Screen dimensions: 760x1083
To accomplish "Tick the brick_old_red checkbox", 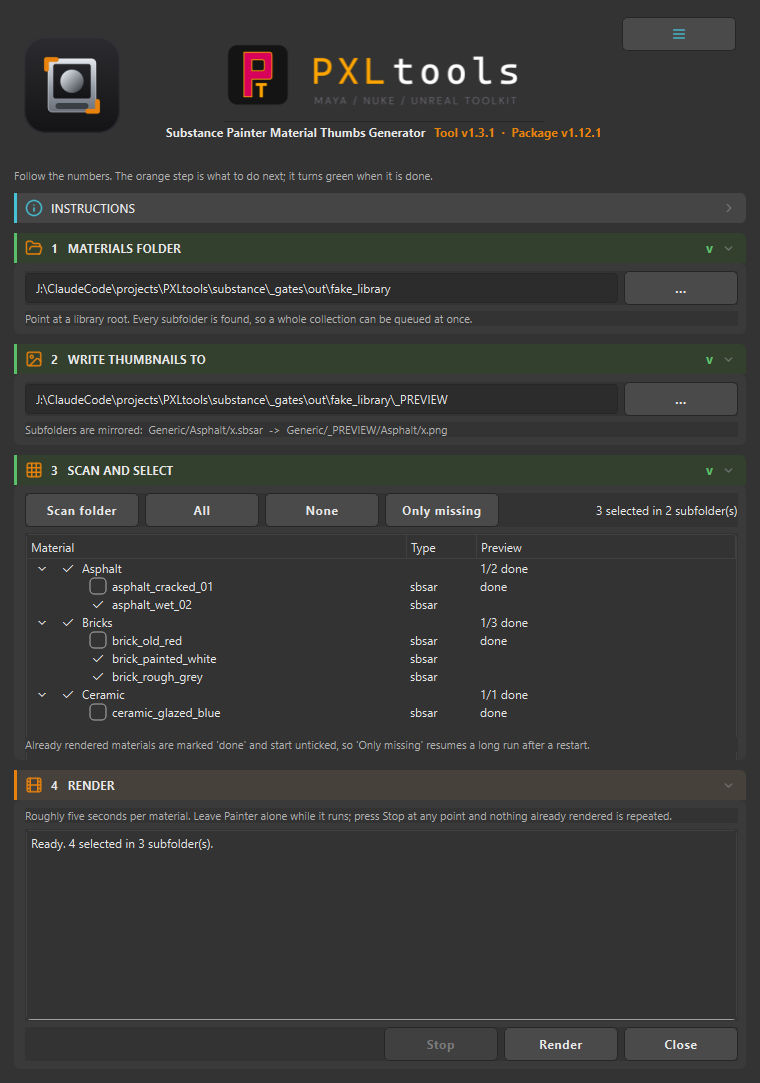I will (x=98, y=640).
